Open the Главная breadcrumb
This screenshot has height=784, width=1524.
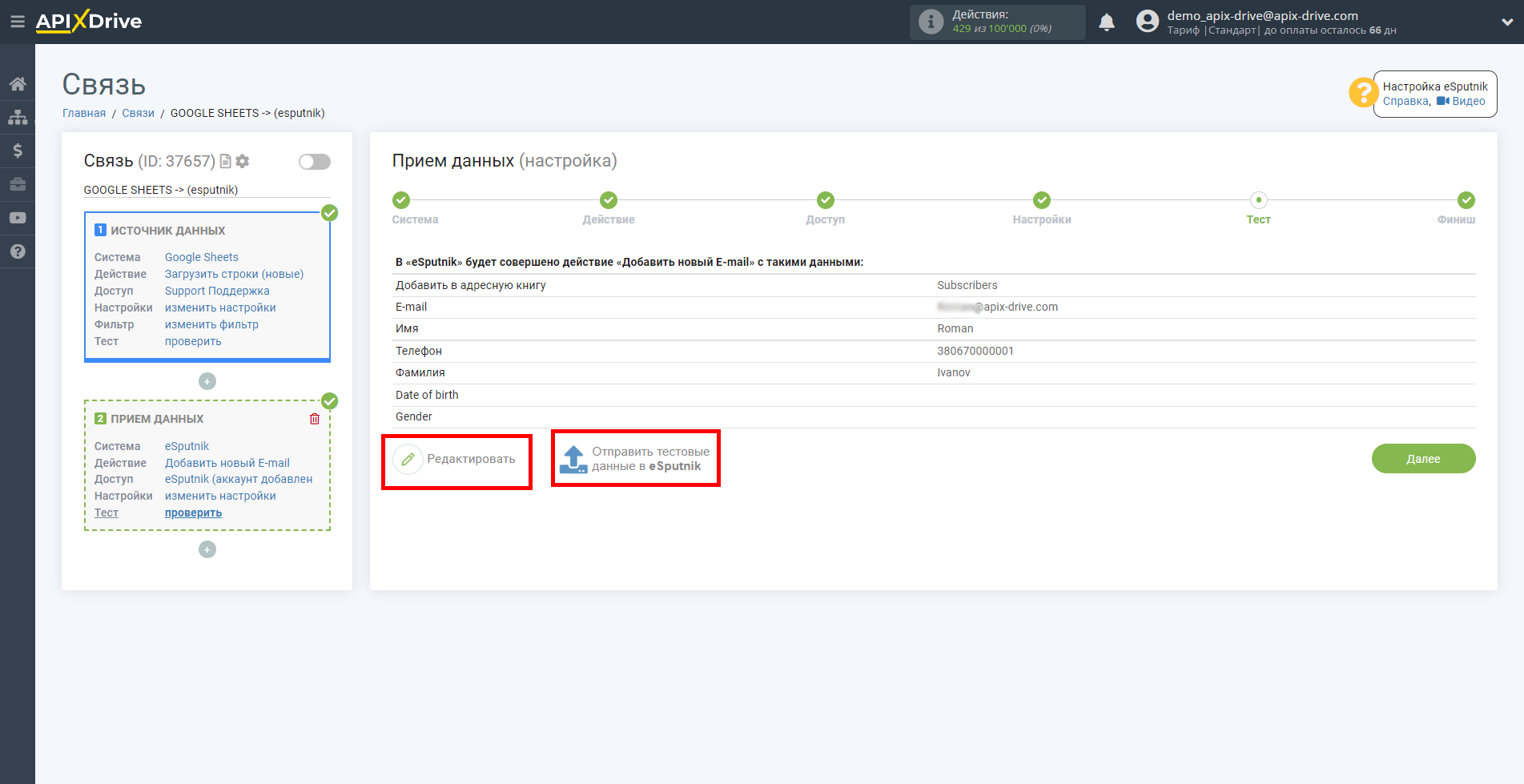(84, 114)
